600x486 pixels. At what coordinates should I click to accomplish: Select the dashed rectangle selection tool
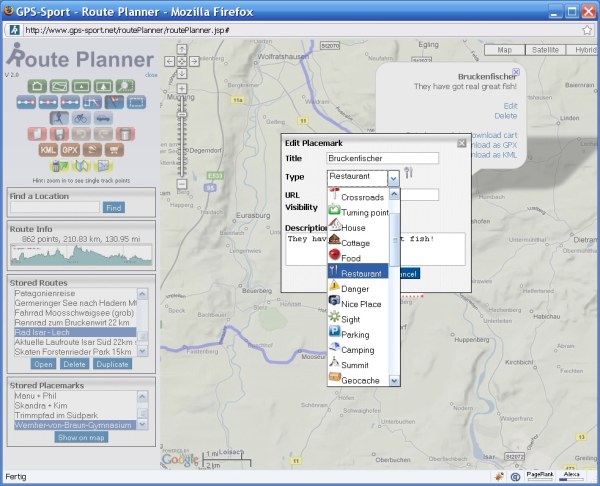point(137,102)
